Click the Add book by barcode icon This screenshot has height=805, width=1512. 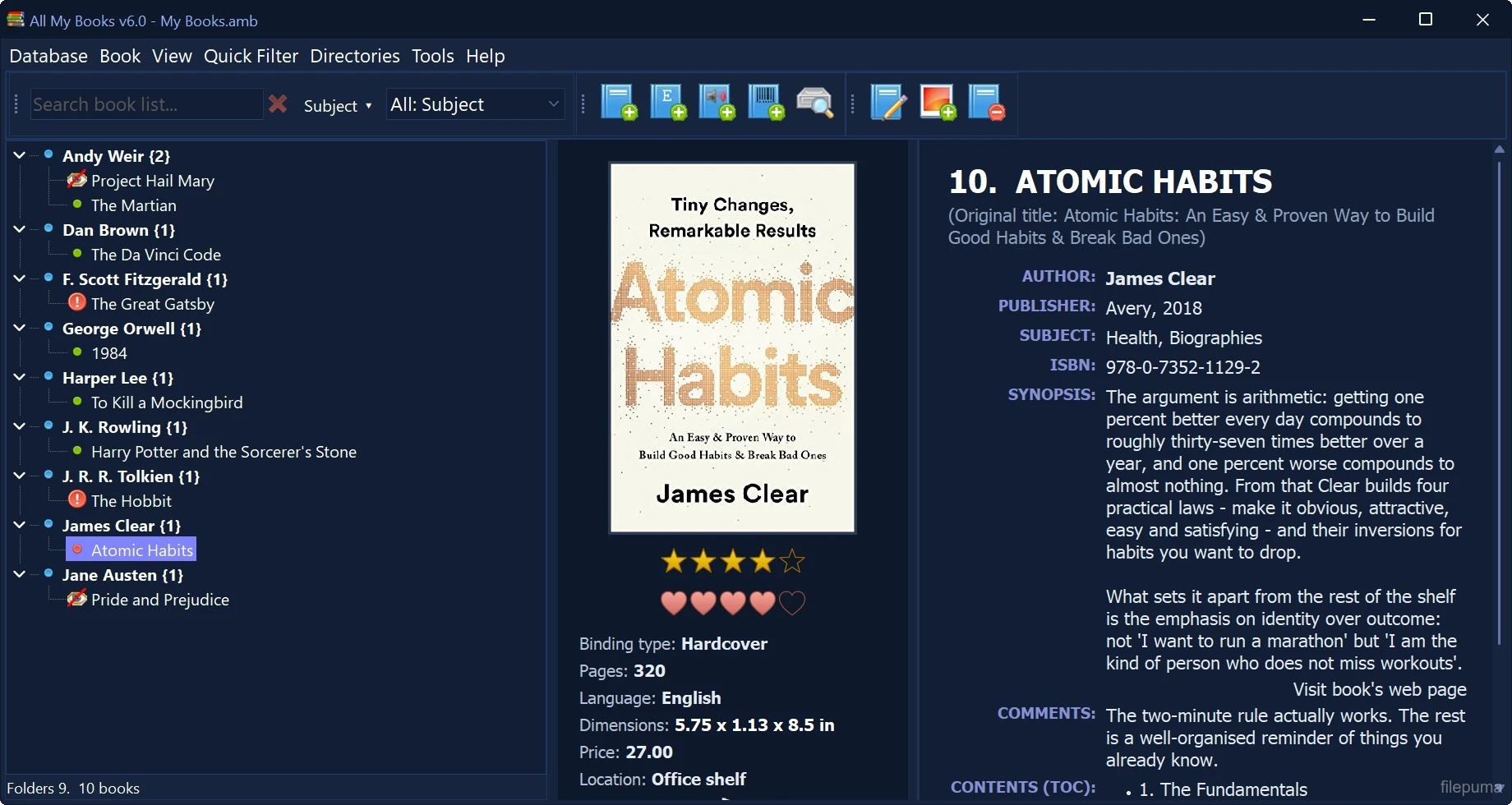pyautogui.click(x=767, y=103)
